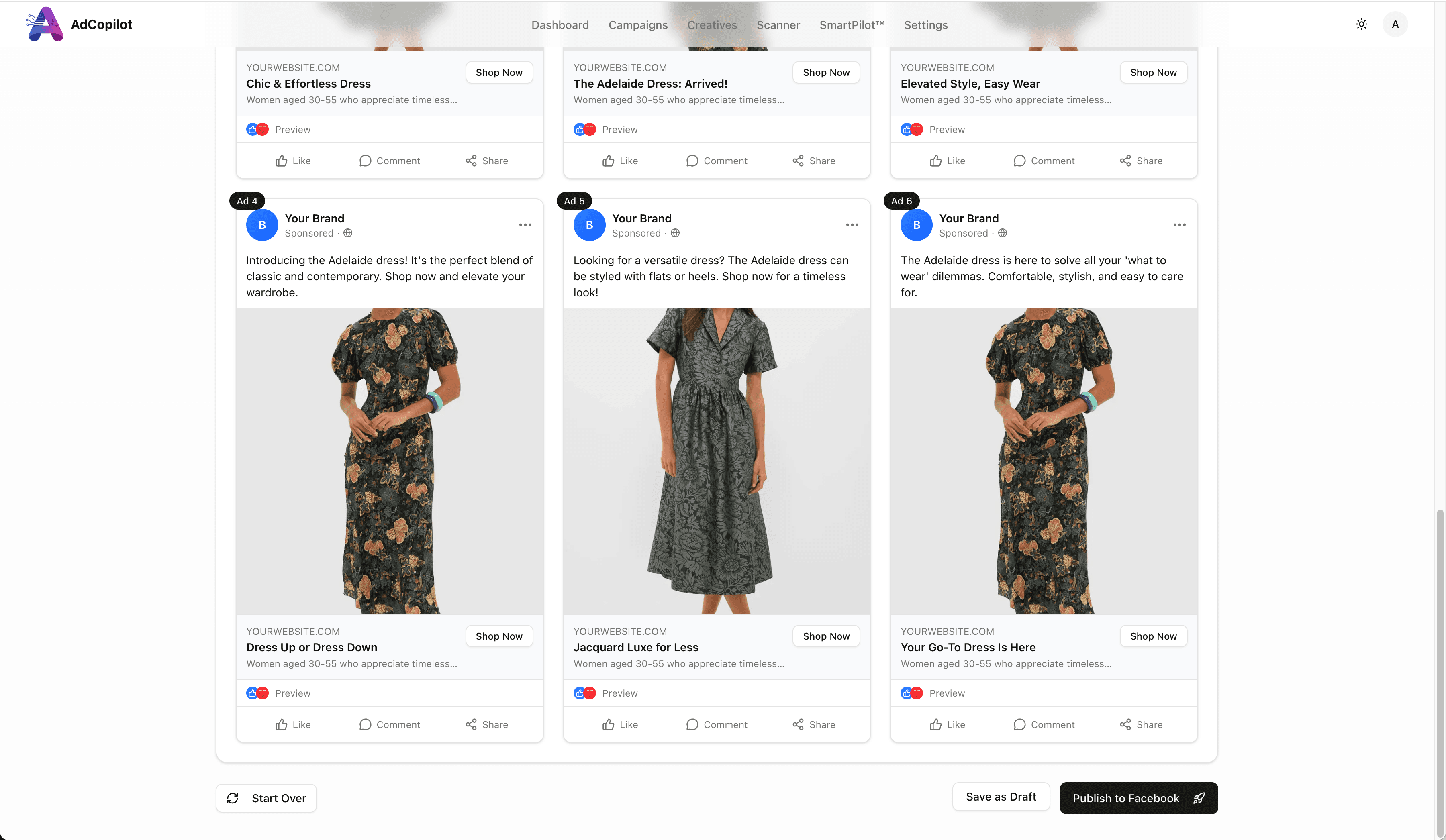Go to the Campaigns tab
The height and width of the screenshot is (840, 1446).
click(x=638, y=24)
